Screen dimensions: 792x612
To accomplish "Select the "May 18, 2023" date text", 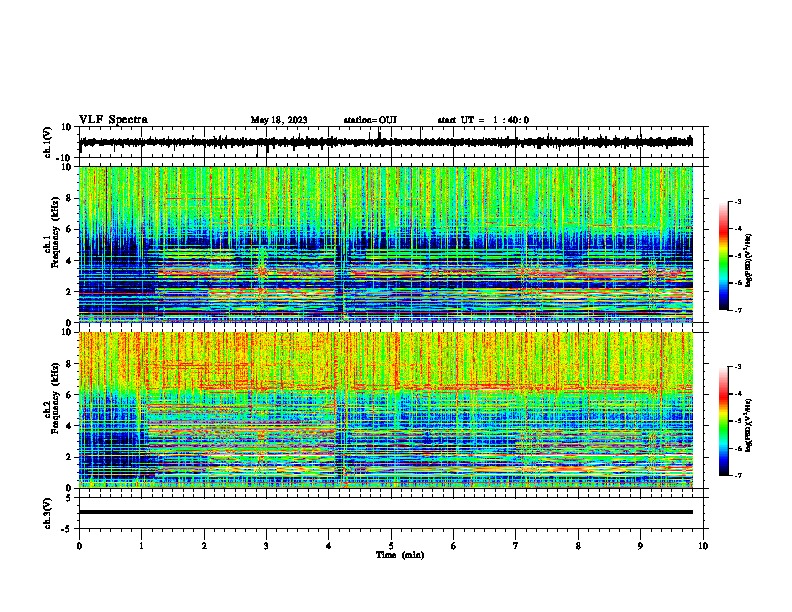I will (279, 120).
